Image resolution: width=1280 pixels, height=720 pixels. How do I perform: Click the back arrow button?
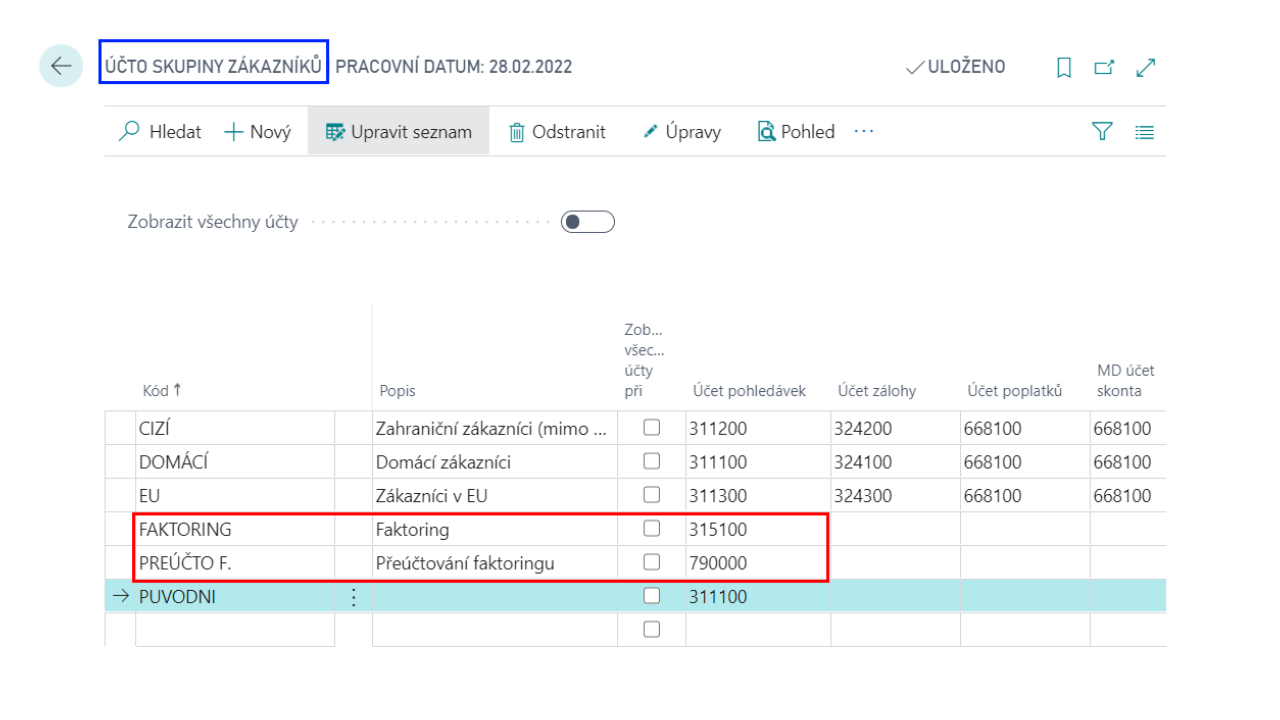pyautogui.click(x=61, y=66)
